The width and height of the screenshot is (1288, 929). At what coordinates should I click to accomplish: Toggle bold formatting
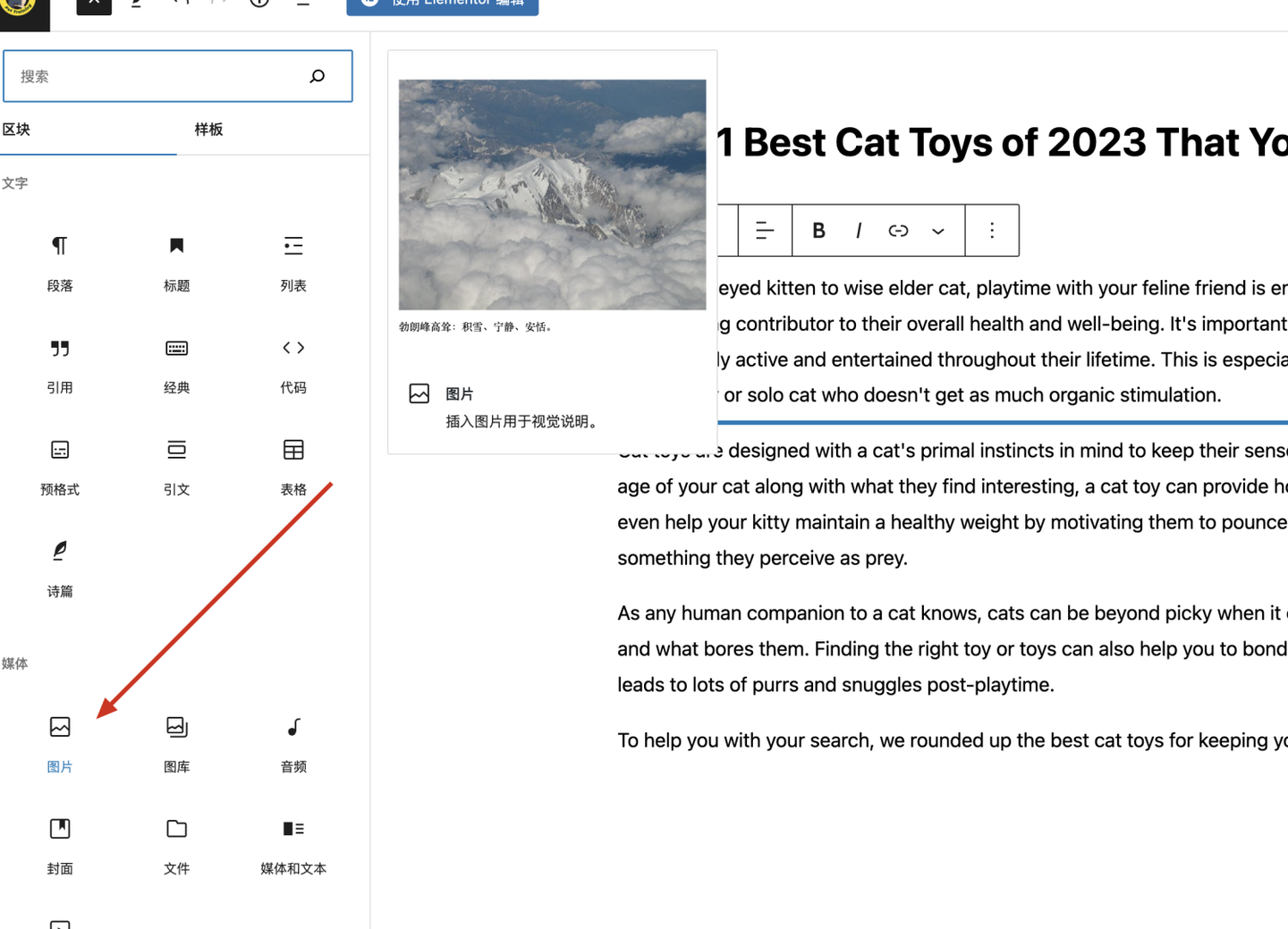point(818,231)
